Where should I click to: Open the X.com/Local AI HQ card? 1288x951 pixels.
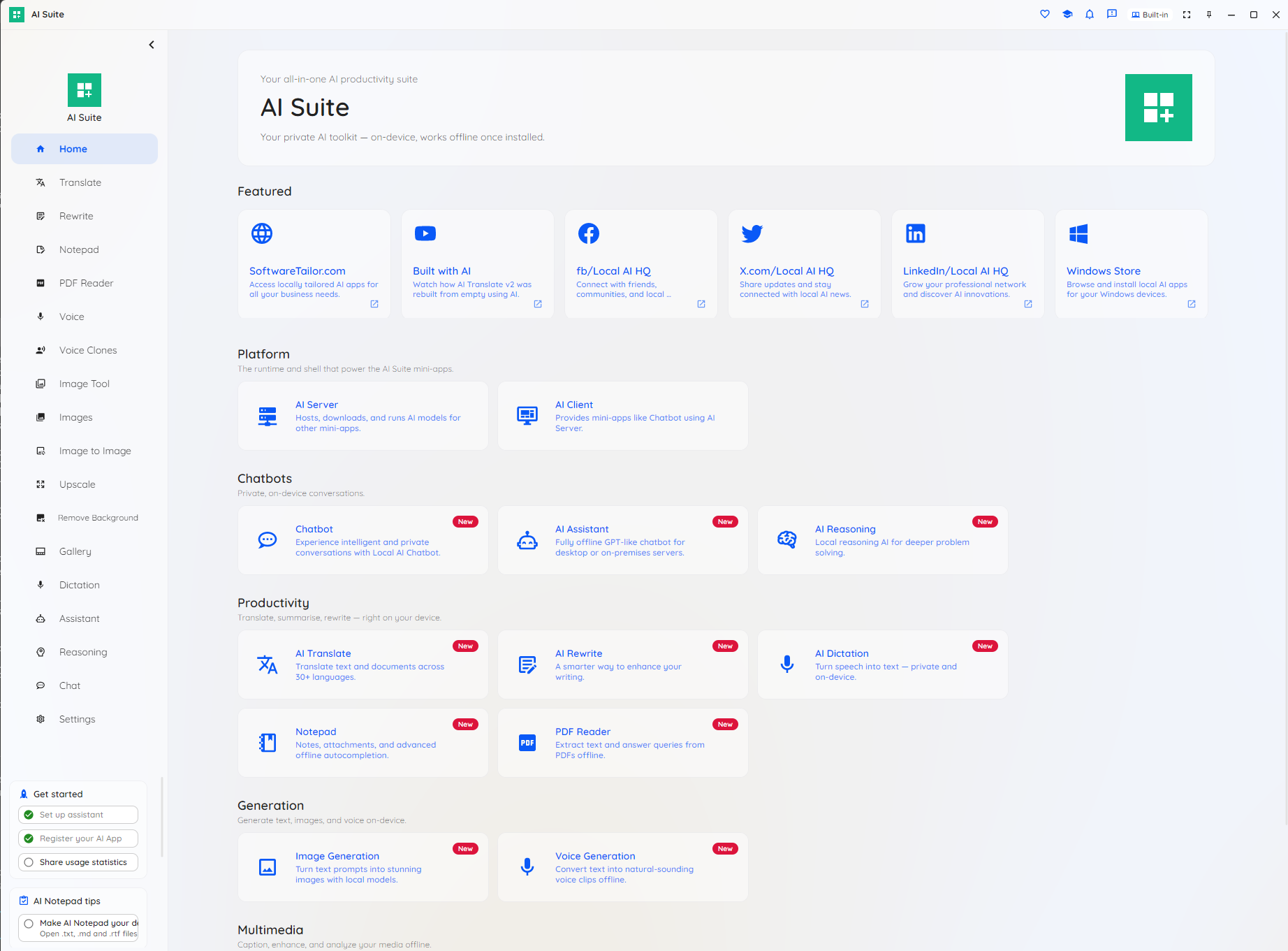805,264
